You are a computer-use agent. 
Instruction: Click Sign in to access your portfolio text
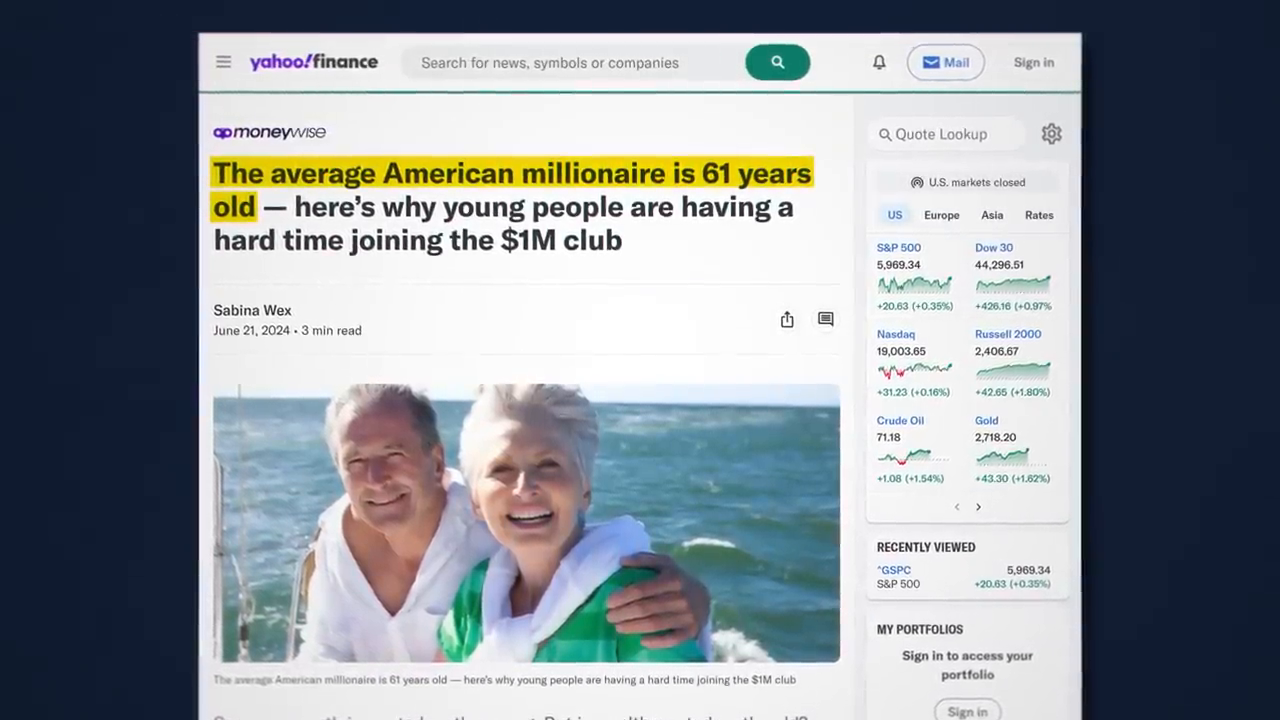[x=967, y=665]
